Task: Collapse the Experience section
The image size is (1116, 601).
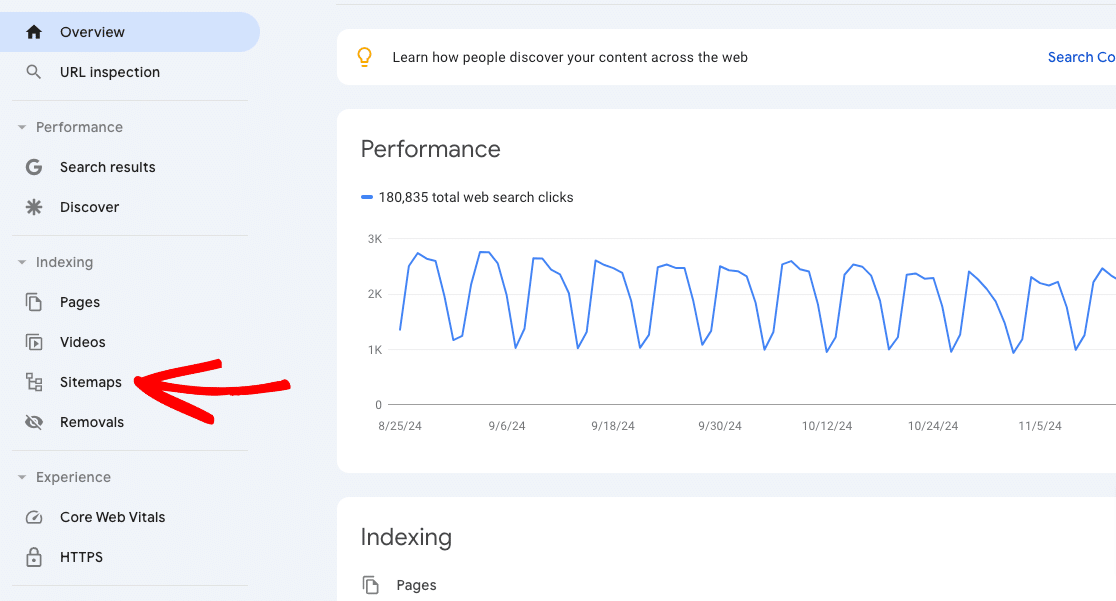Action: tap(21, 477)
